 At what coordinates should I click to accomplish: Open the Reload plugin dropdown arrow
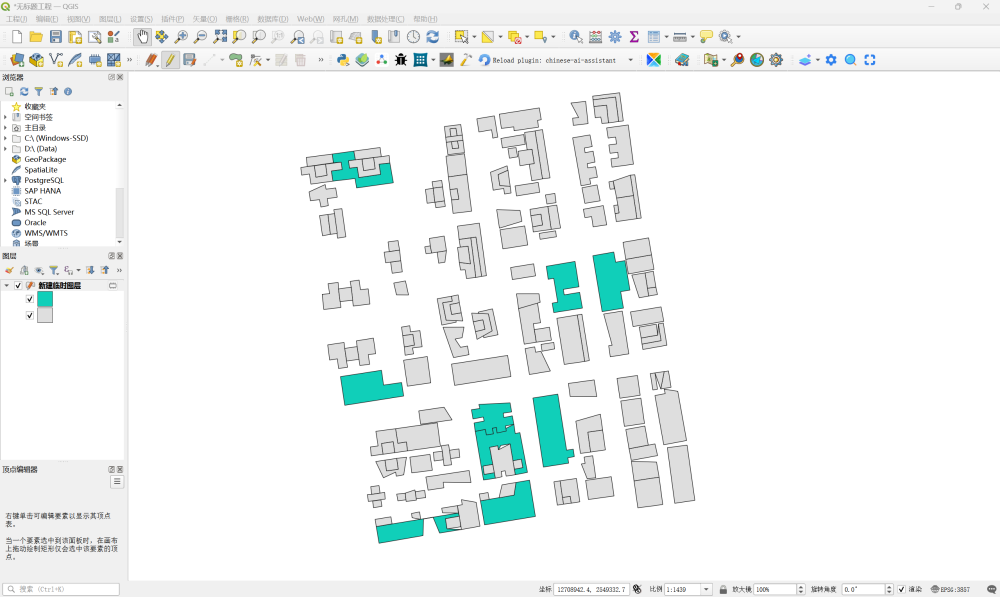pos(630,60)
